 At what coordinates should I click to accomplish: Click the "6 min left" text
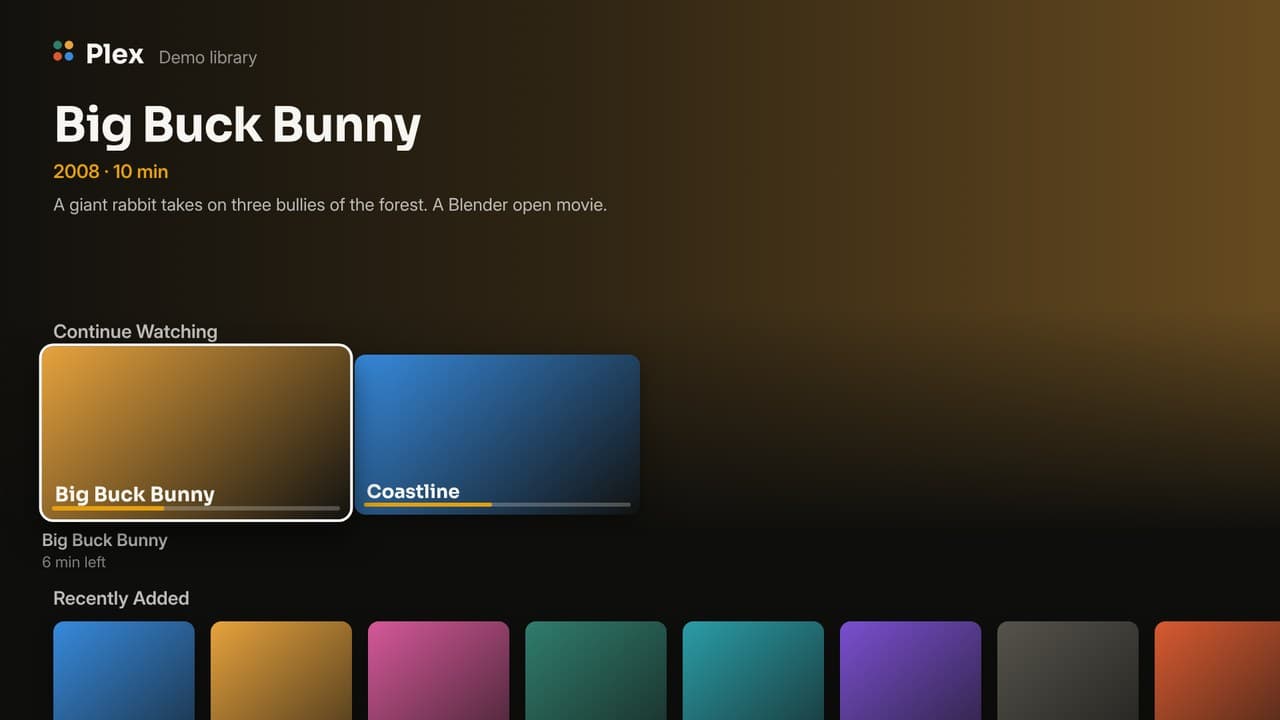point(74,562)
